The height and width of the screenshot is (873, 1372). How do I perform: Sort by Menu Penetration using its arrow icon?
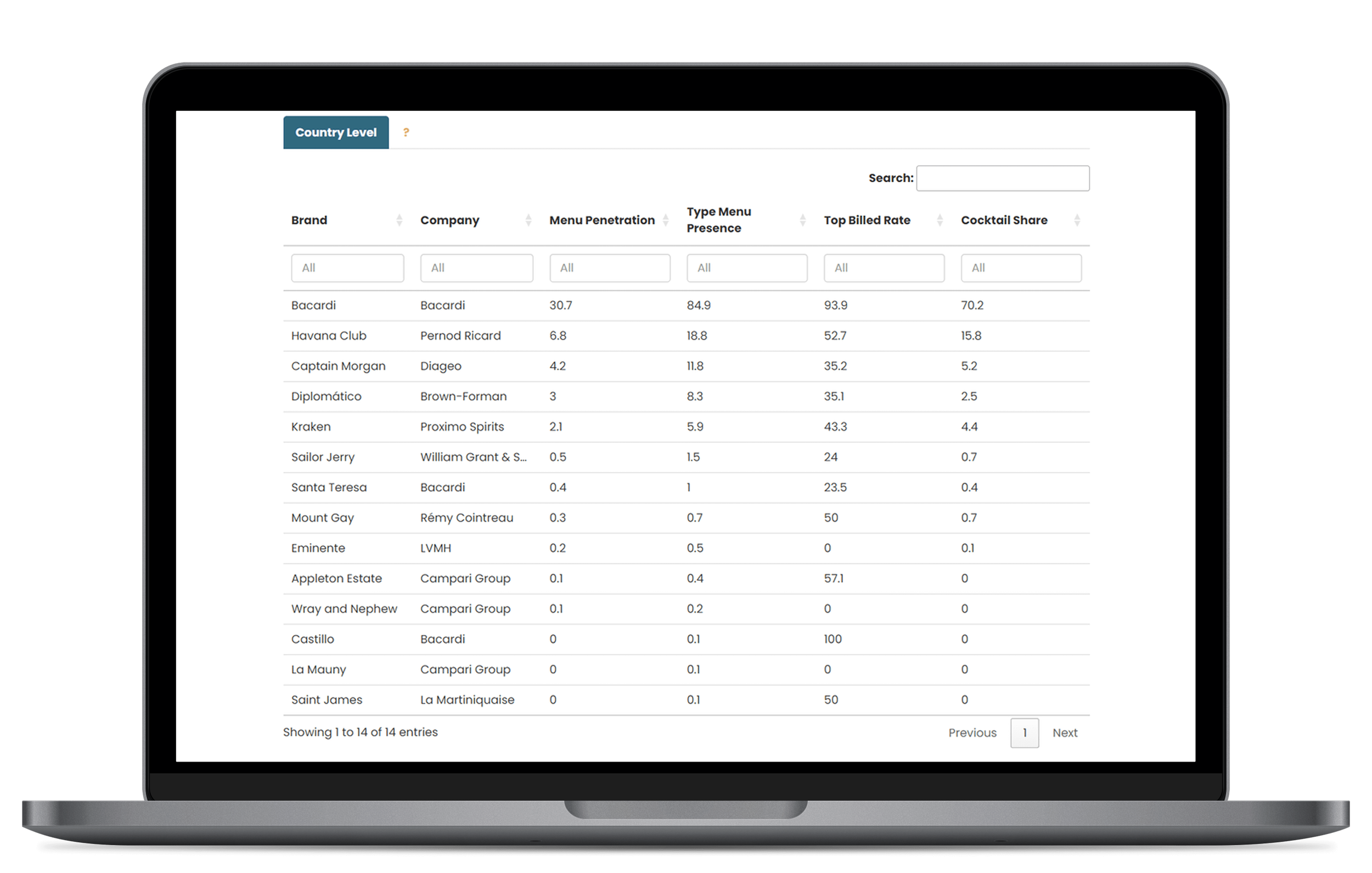coord(666,220)
